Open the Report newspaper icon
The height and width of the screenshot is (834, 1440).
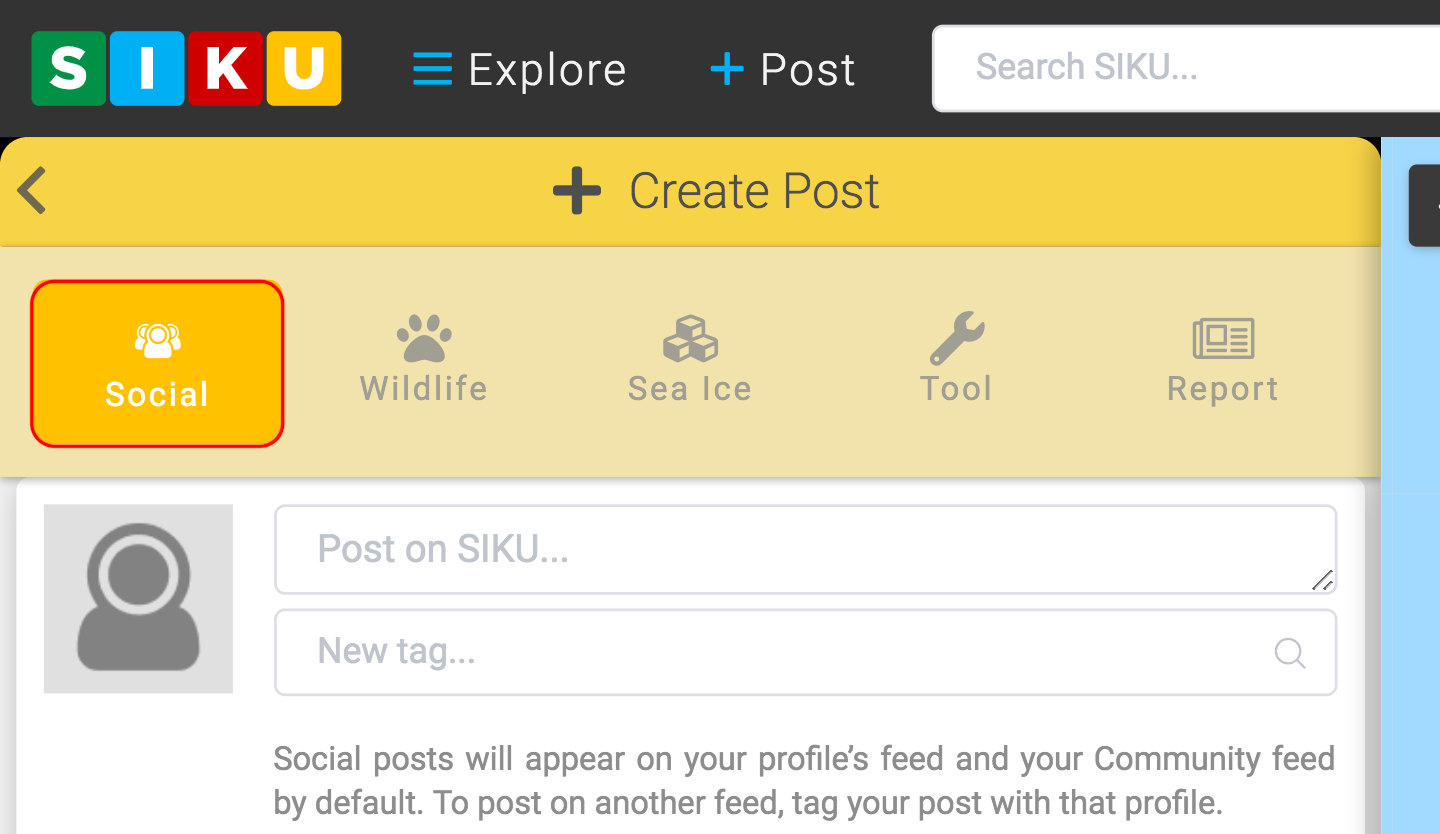coord(1222,338)
